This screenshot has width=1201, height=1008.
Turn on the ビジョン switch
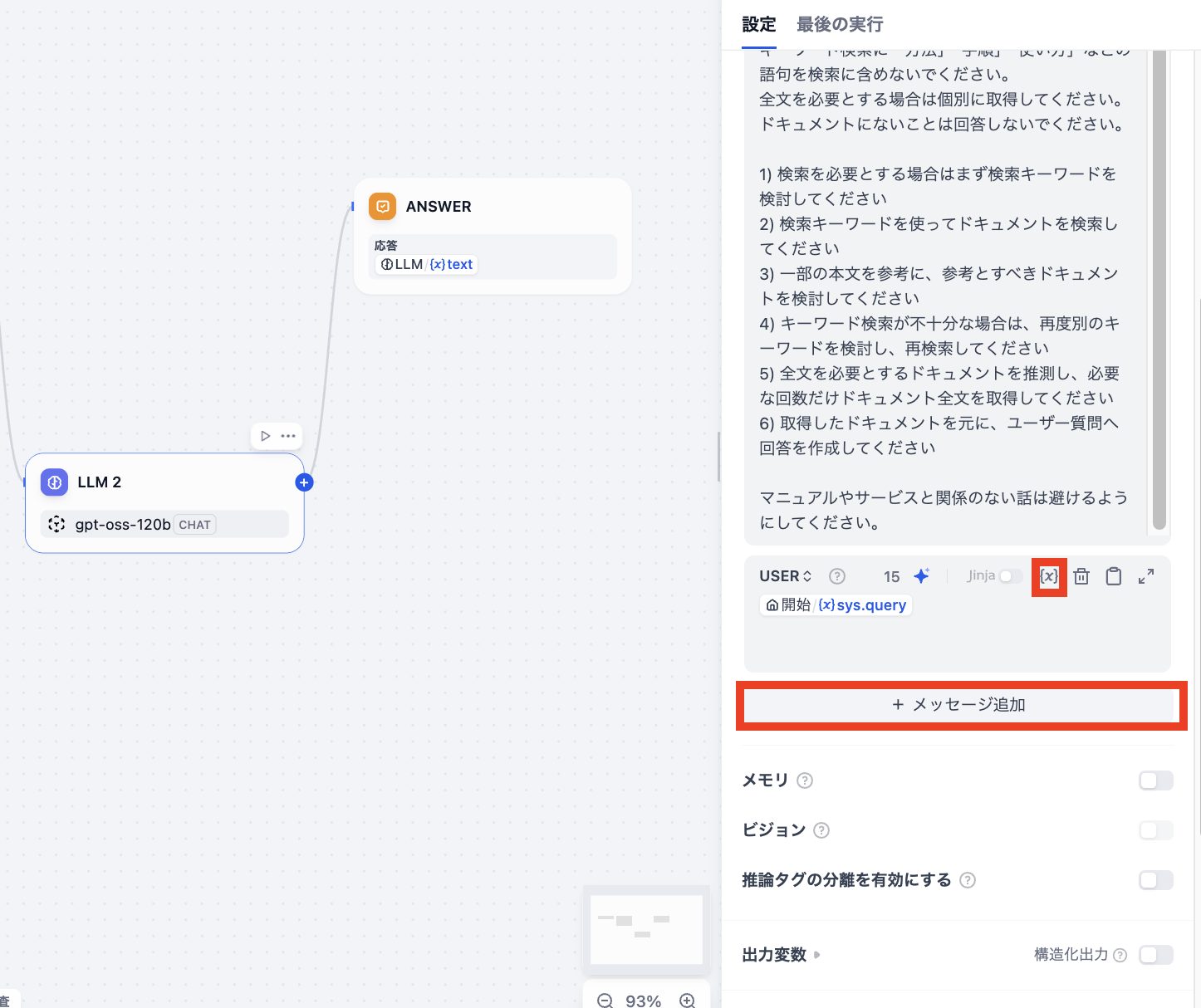[1155, 830]
